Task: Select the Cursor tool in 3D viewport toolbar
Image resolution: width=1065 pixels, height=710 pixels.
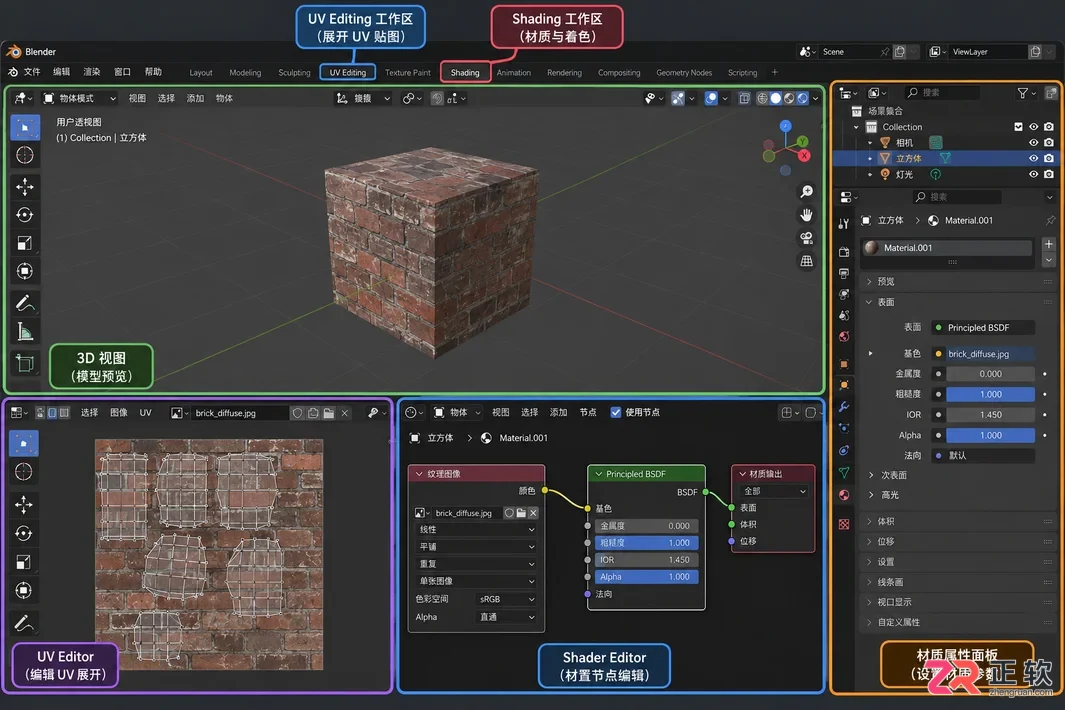Action: [x=24, y=156]
